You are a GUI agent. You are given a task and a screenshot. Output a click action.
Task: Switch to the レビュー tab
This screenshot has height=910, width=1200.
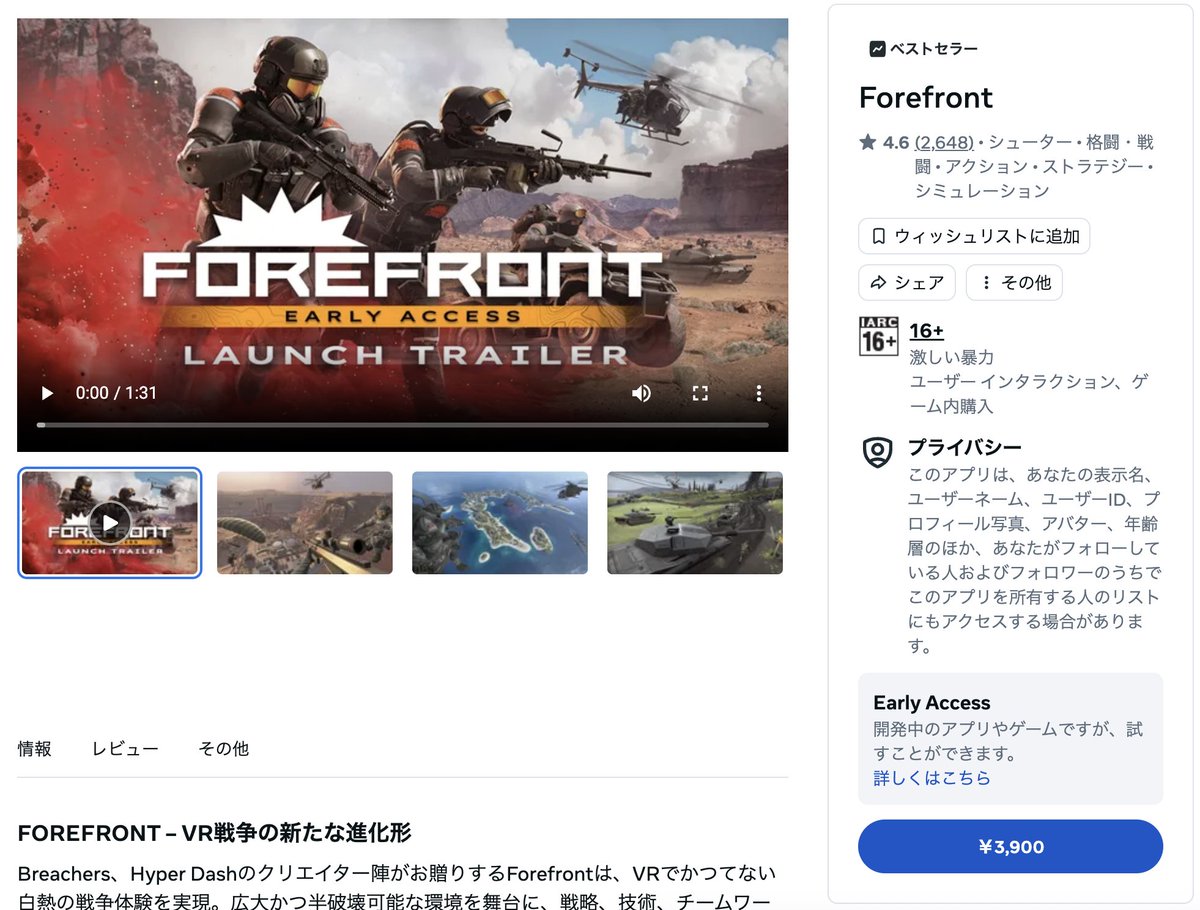pyautogui.click(x=125, y=749)
